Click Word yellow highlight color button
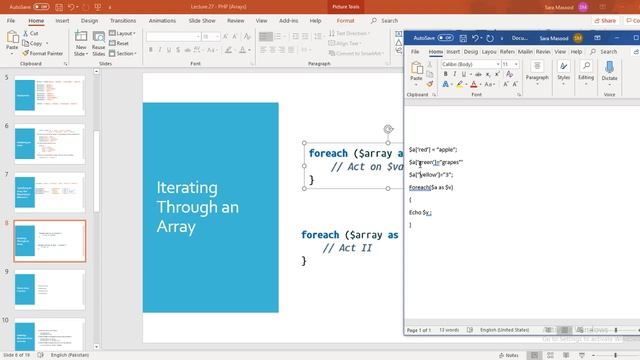The width and height of the screenshot is (640, 360). 460,84
